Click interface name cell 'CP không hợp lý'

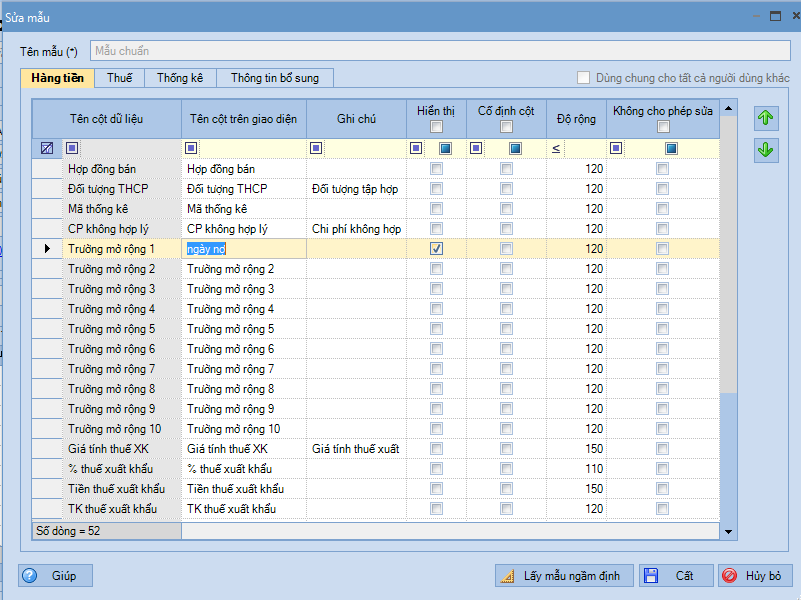pos(244,229)
